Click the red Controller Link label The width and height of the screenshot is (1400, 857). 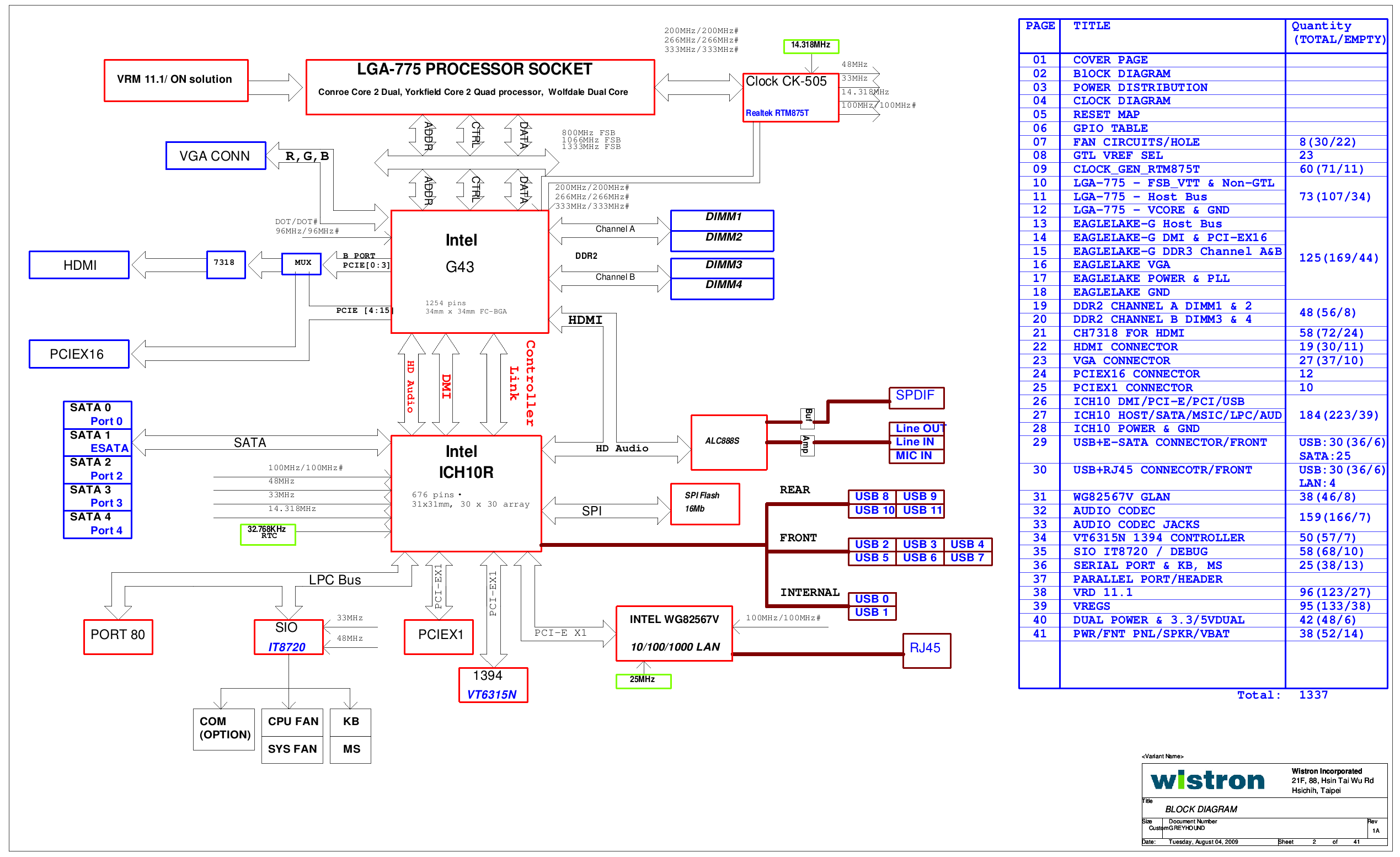point(523,384)
